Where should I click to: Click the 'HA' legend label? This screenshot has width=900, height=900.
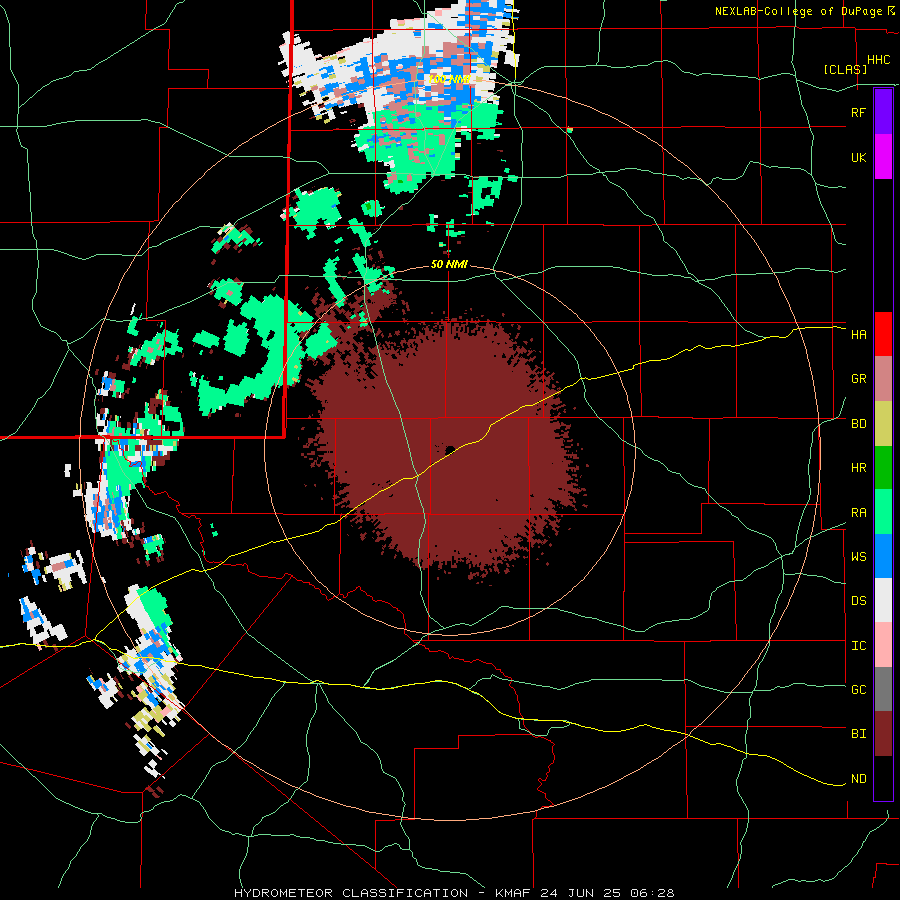pos(858,335)
